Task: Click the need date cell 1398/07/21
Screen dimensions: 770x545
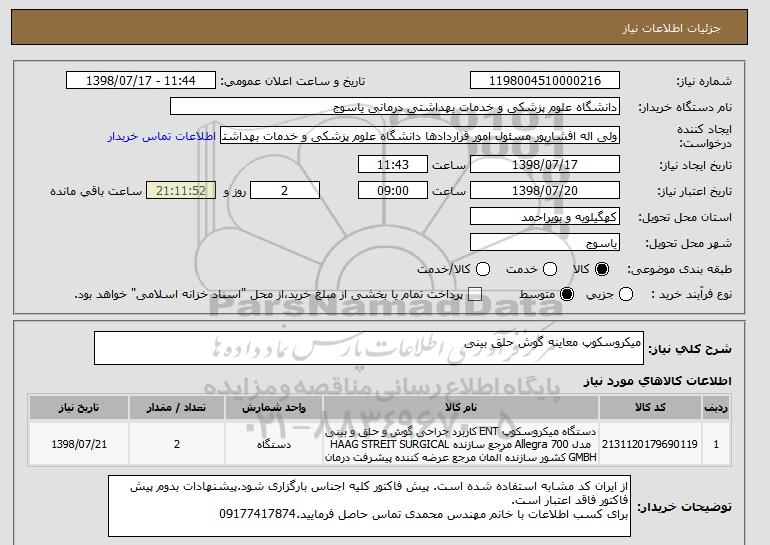Action: pyautogui.click(x=79, y=444)
